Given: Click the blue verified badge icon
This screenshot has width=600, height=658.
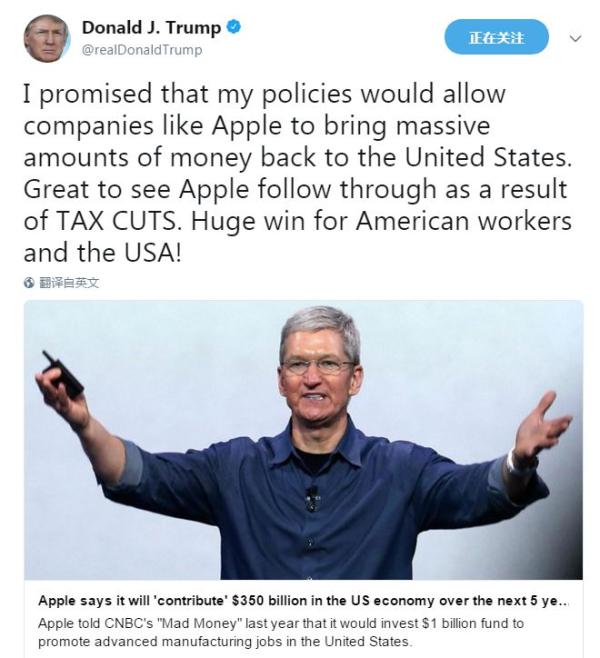Looking at the screenshot, I should tap(234, 28).
